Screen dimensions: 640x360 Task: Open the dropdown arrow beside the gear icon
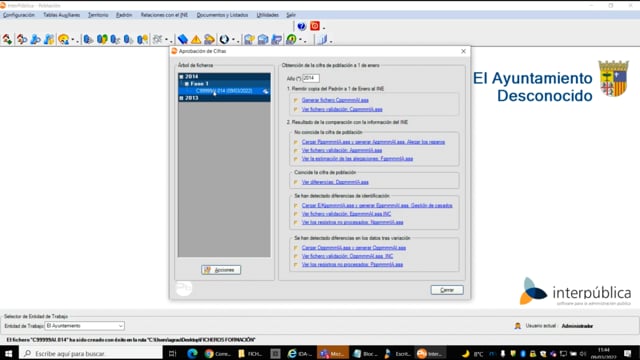167,40
